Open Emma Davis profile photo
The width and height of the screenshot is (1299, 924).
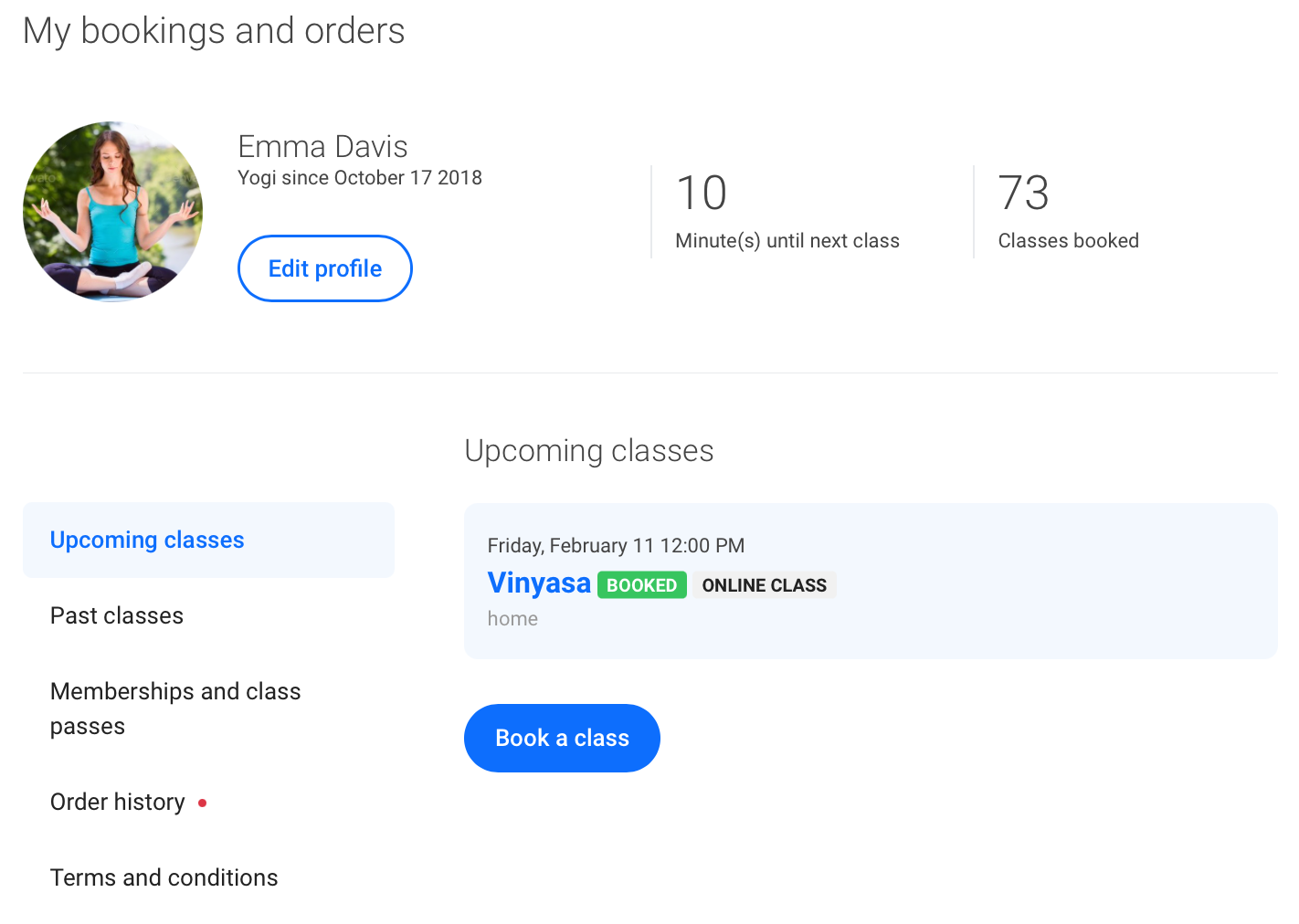point(112,212)
